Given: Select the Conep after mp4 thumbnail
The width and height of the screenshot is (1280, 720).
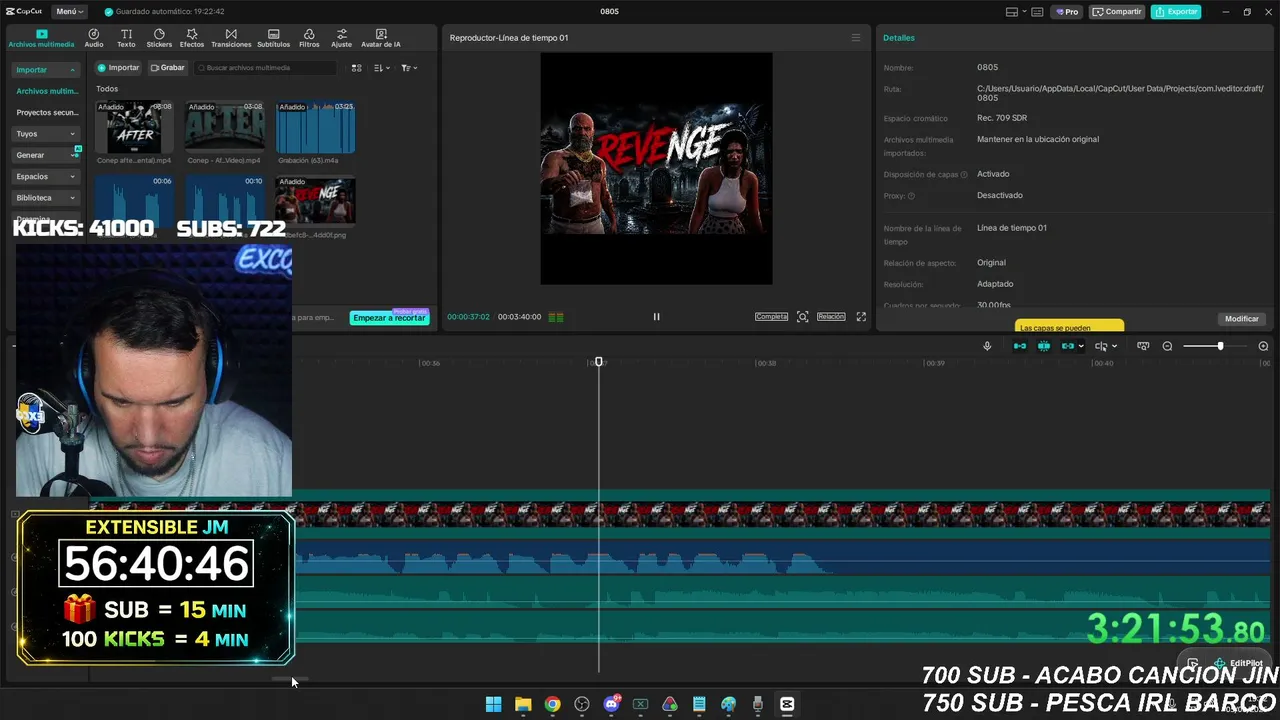Looking at the screenshot, I should (x=134, y=126).
